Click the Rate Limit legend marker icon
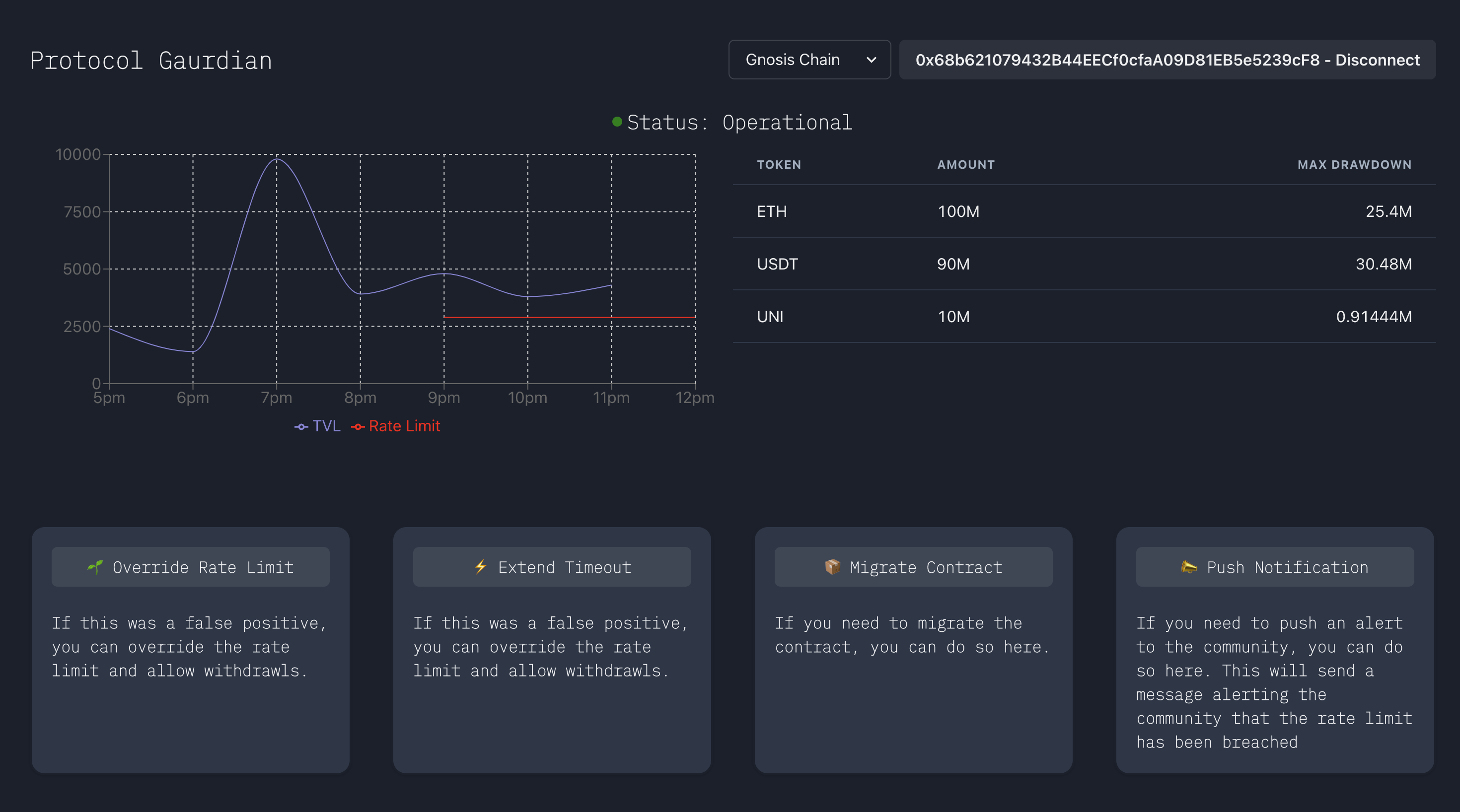1460x812 pixels. coord(358,427)
